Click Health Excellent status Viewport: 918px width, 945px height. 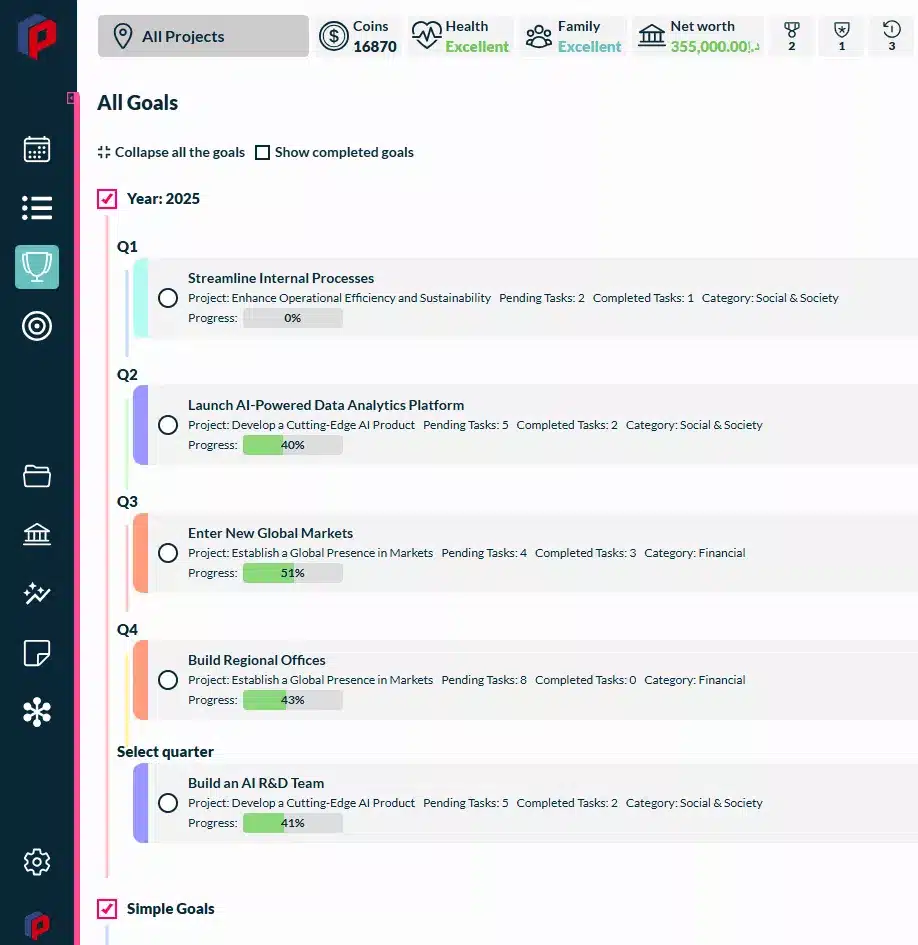[477, 46]
